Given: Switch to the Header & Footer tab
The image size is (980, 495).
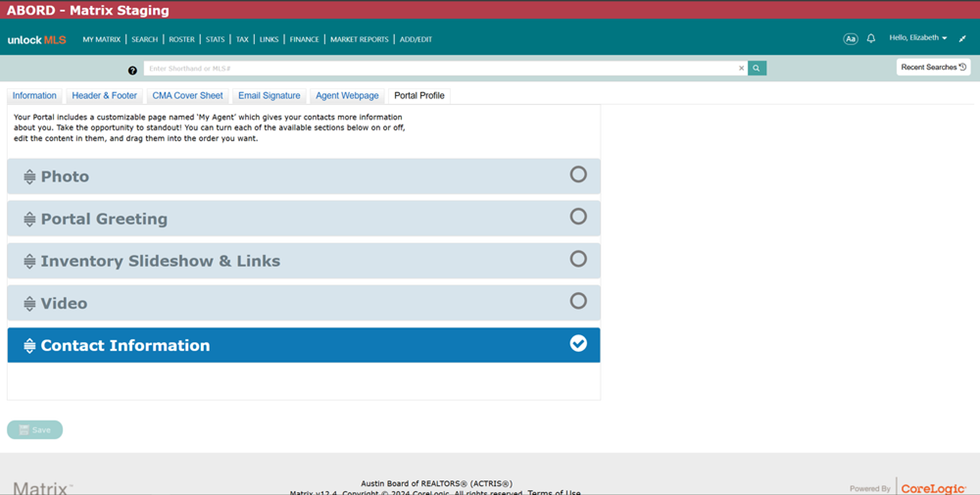Looking at the screenshot, I should (104, 96).
